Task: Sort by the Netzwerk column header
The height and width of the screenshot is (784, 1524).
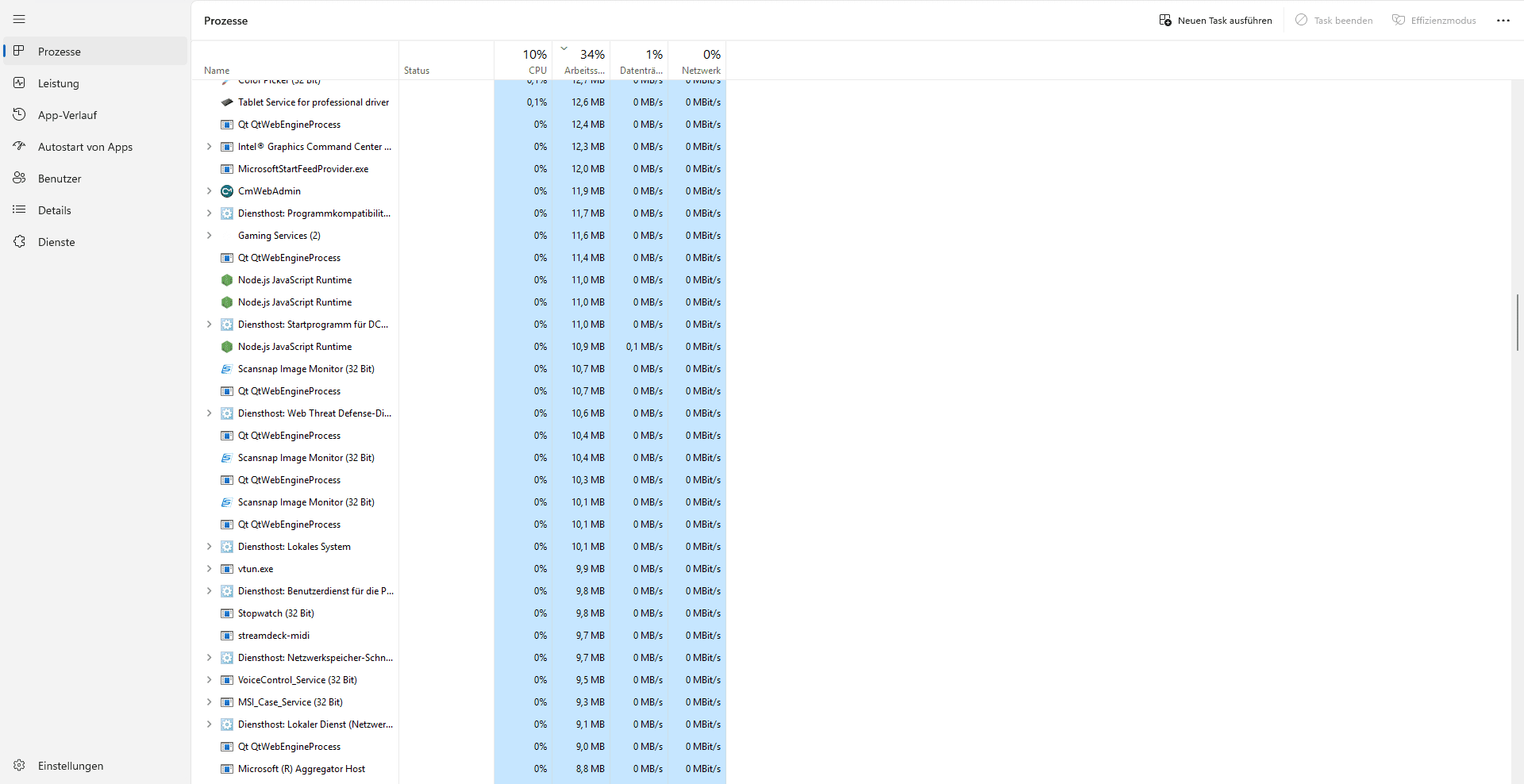Action: point(697,60)
